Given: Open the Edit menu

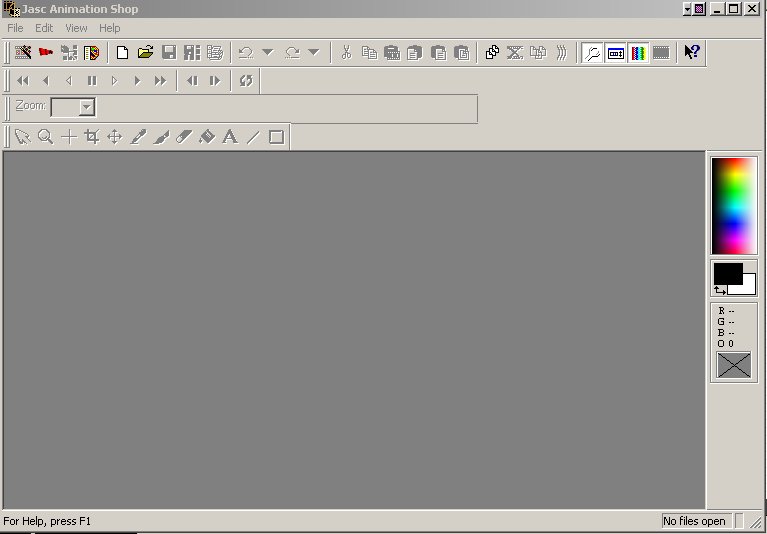Looking at the screenshot, I should (44, 28).
